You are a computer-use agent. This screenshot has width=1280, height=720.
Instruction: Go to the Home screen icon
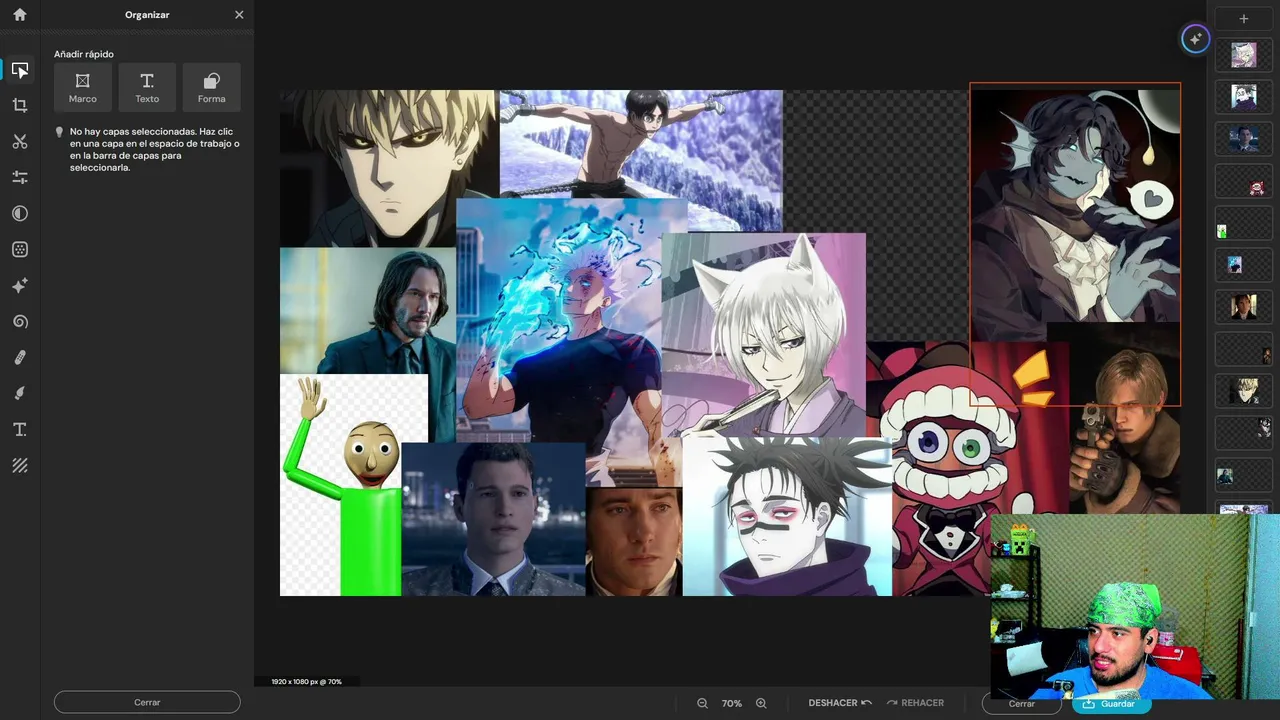[x=20, y=15]
